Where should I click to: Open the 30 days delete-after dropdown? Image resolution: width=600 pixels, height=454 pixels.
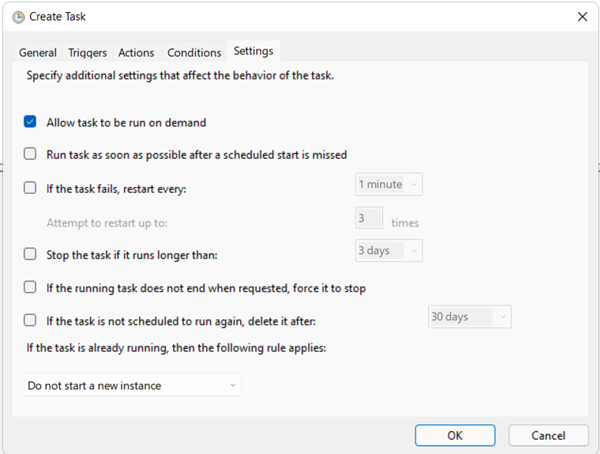click(x=470, y=317)
